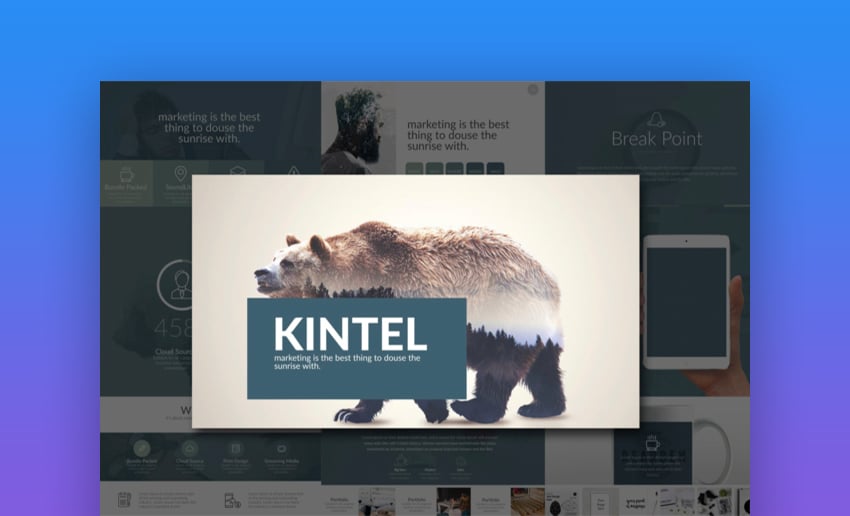Click the Bundle Packed cup icon
Screen dimensions: 850x516
[126, 174]
